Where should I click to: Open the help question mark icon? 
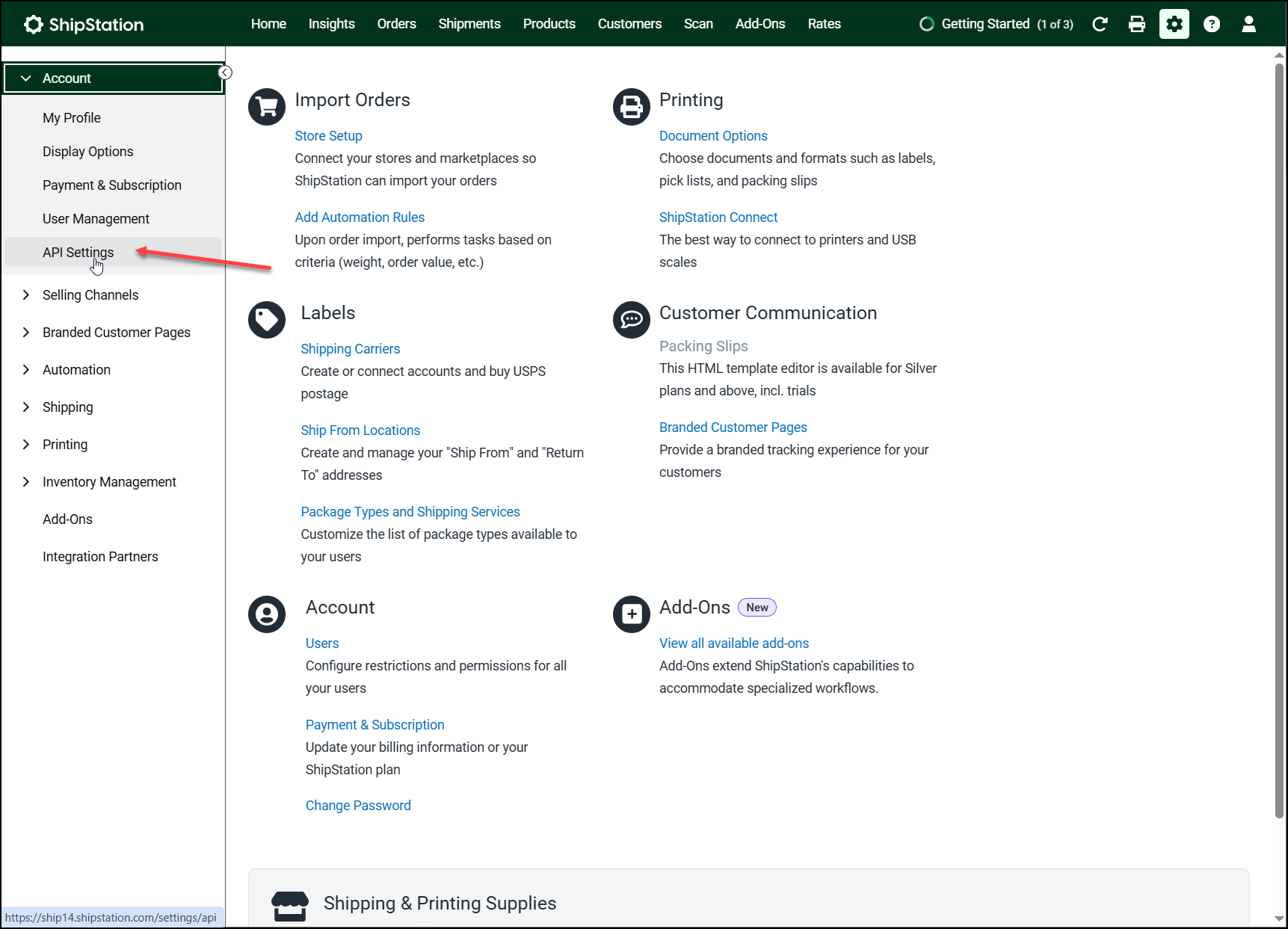pyautogui.click(x=1212, y=24)
